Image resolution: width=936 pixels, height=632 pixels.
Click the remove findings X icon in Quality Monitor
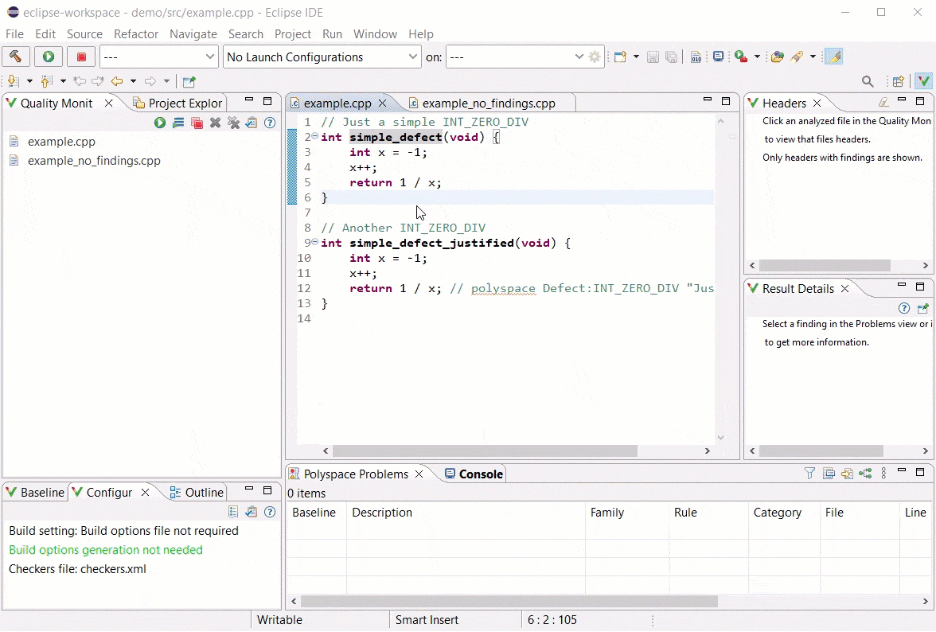click(214, 123)
